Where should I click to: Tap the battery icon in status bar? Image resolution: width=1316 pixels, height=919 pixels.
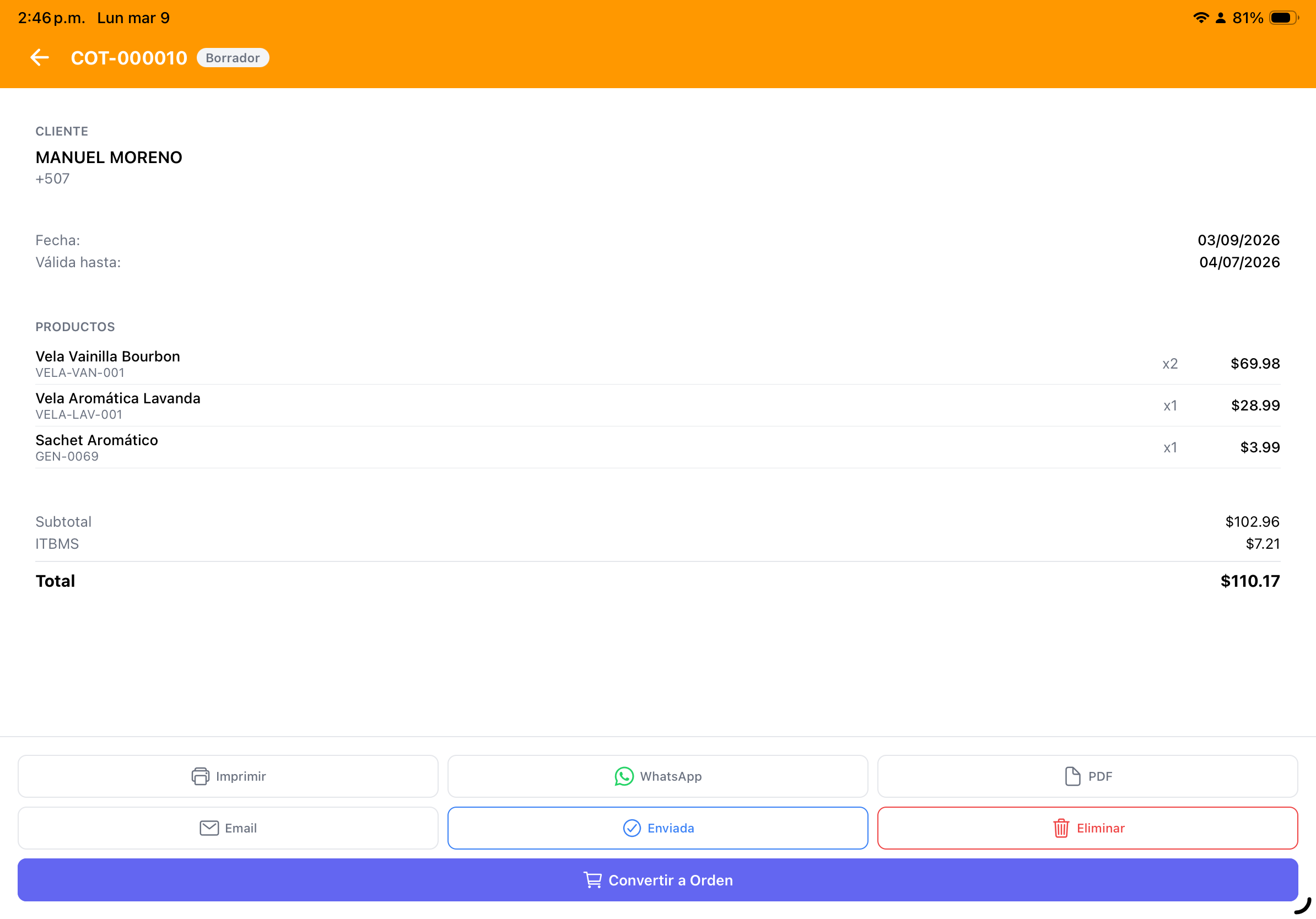[1283, 18]
